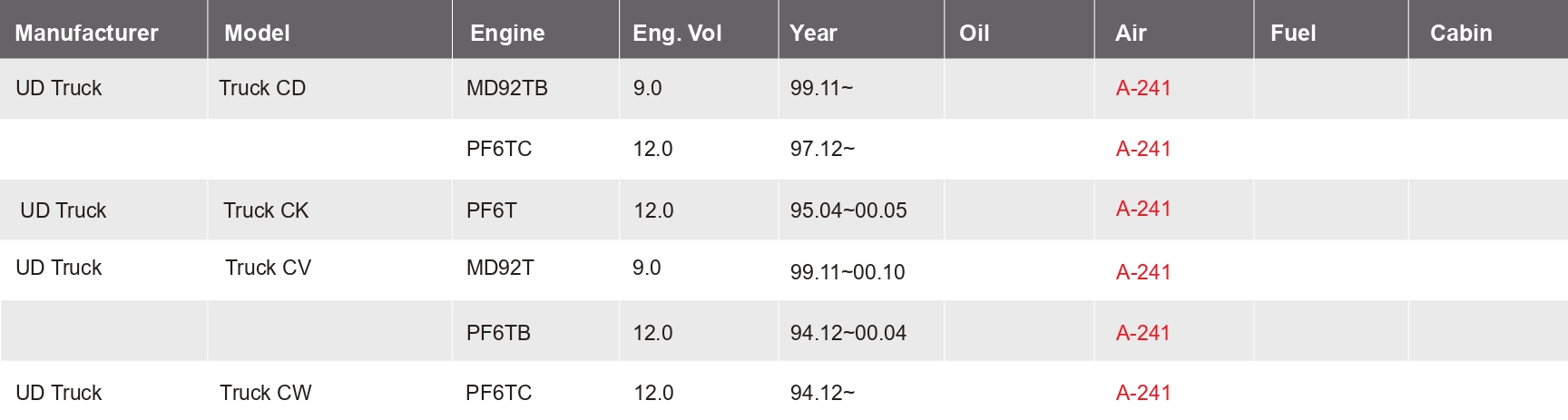Open the A-241 link for Truck CK
Screen dimensions: 1568x420
[x=1143, y=209]
